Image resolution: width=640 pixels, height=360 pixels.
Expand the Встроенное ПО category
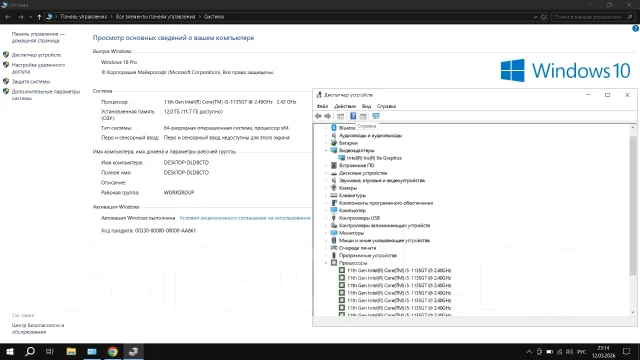(x=326, y=166)
